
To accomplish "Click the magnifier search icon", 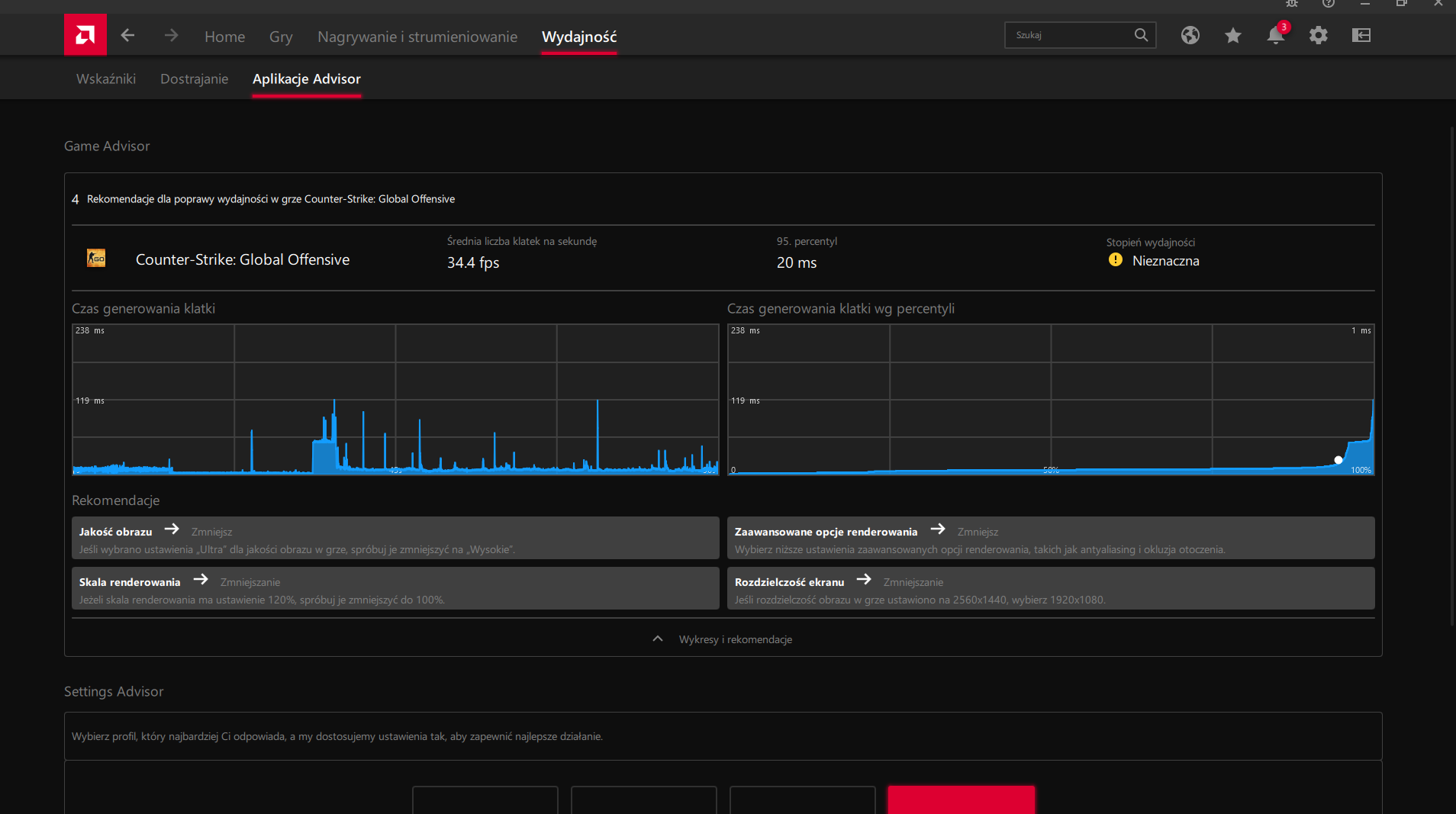I will point(1141,35).
